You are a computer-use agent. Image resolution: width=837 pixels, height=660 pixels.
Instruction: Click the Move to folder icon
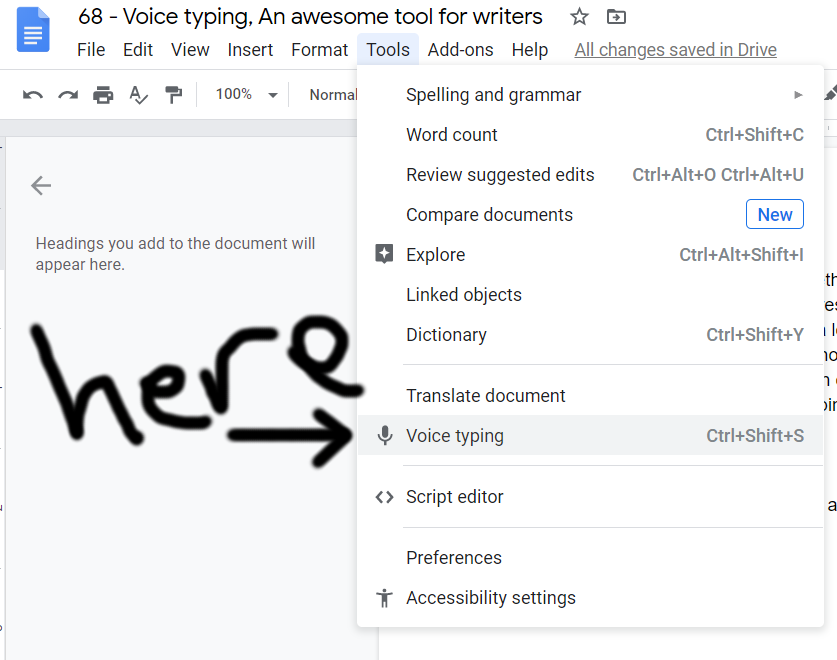click(x=617, y=17)
